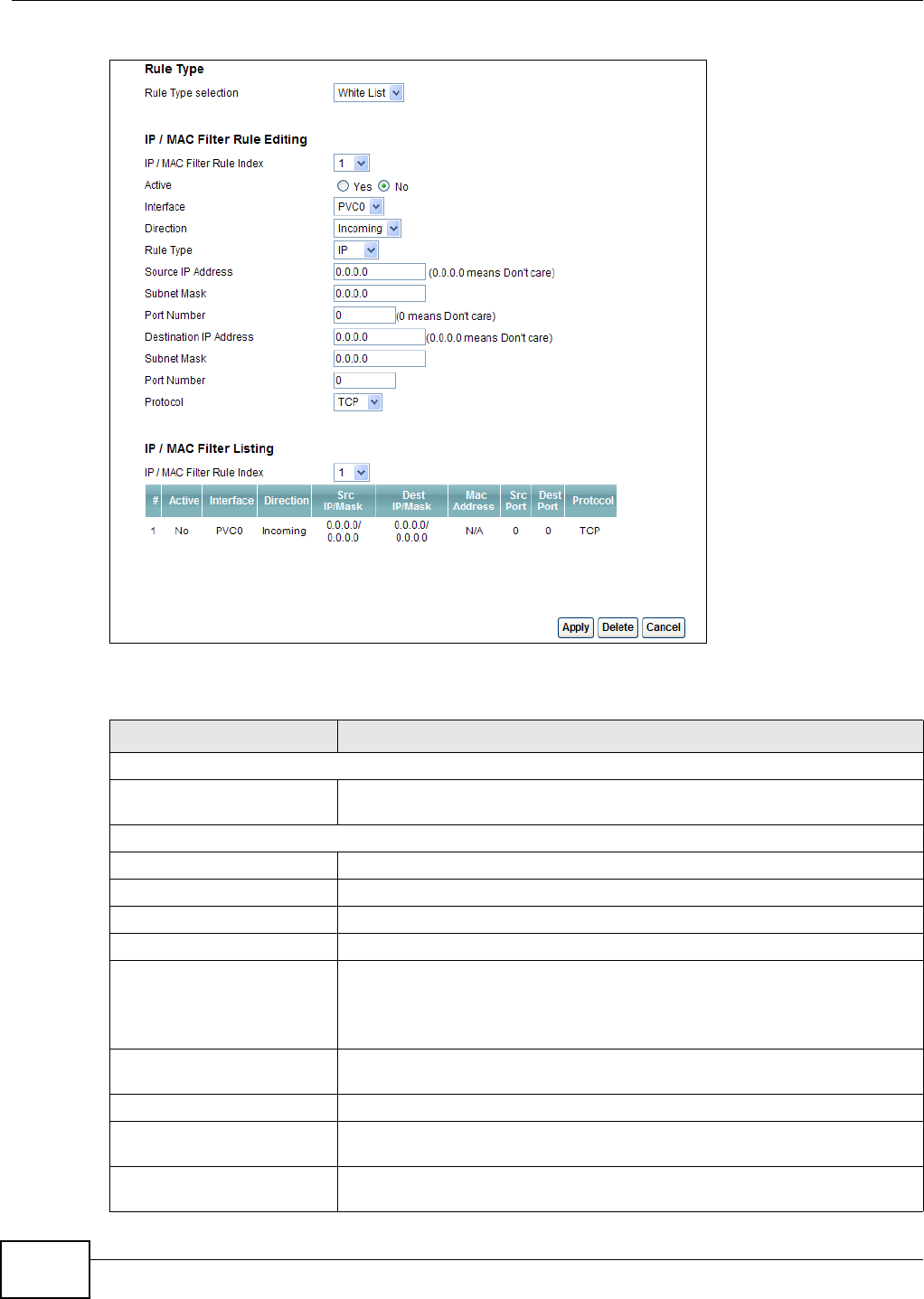Open the Rule Type IP dropdown
924x1299 pixels.
click(x=356, y=250)
